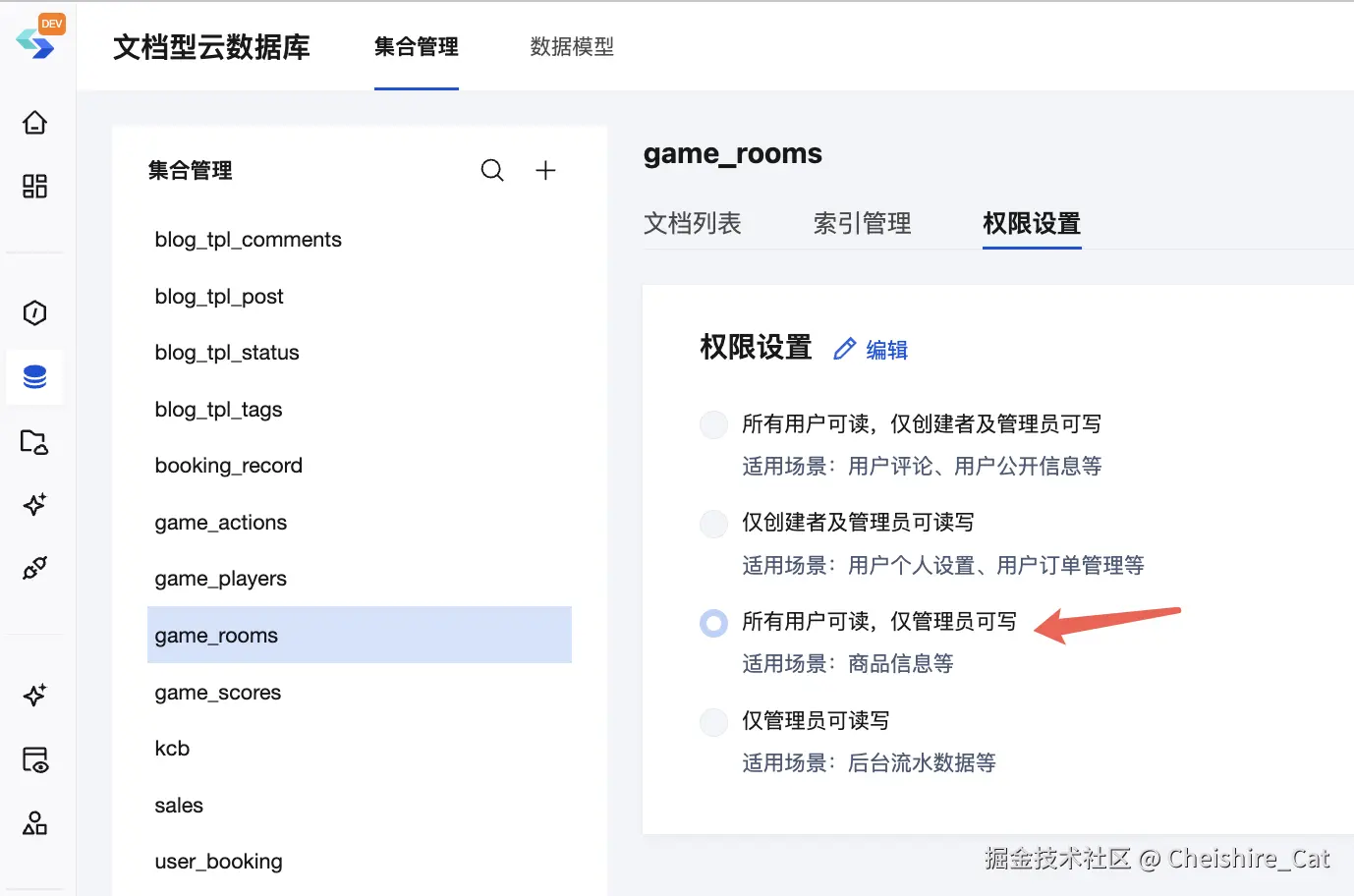Select user_booking collection
The image size is (1354, 896).
(x=360, y=862)
